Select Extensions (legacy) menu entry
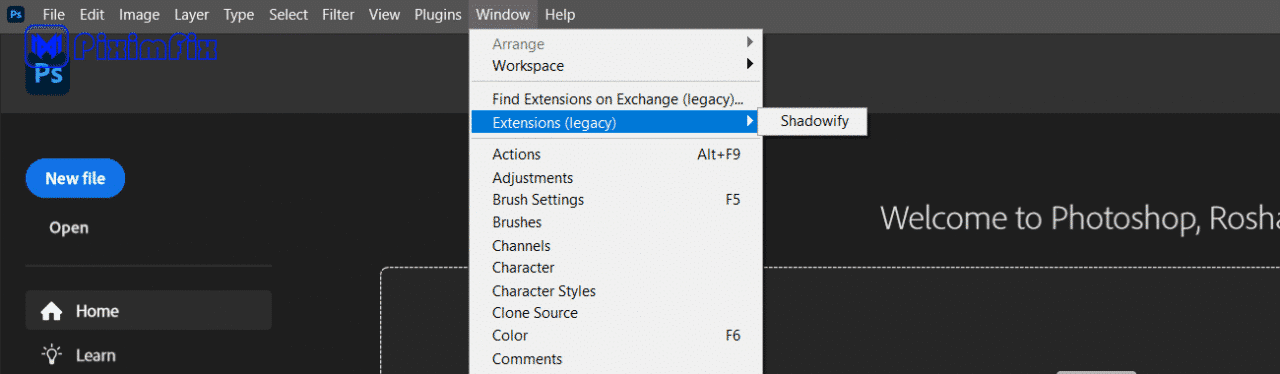Image resolution: width=1280 pixels, height=374 pixels. [616, 123]
